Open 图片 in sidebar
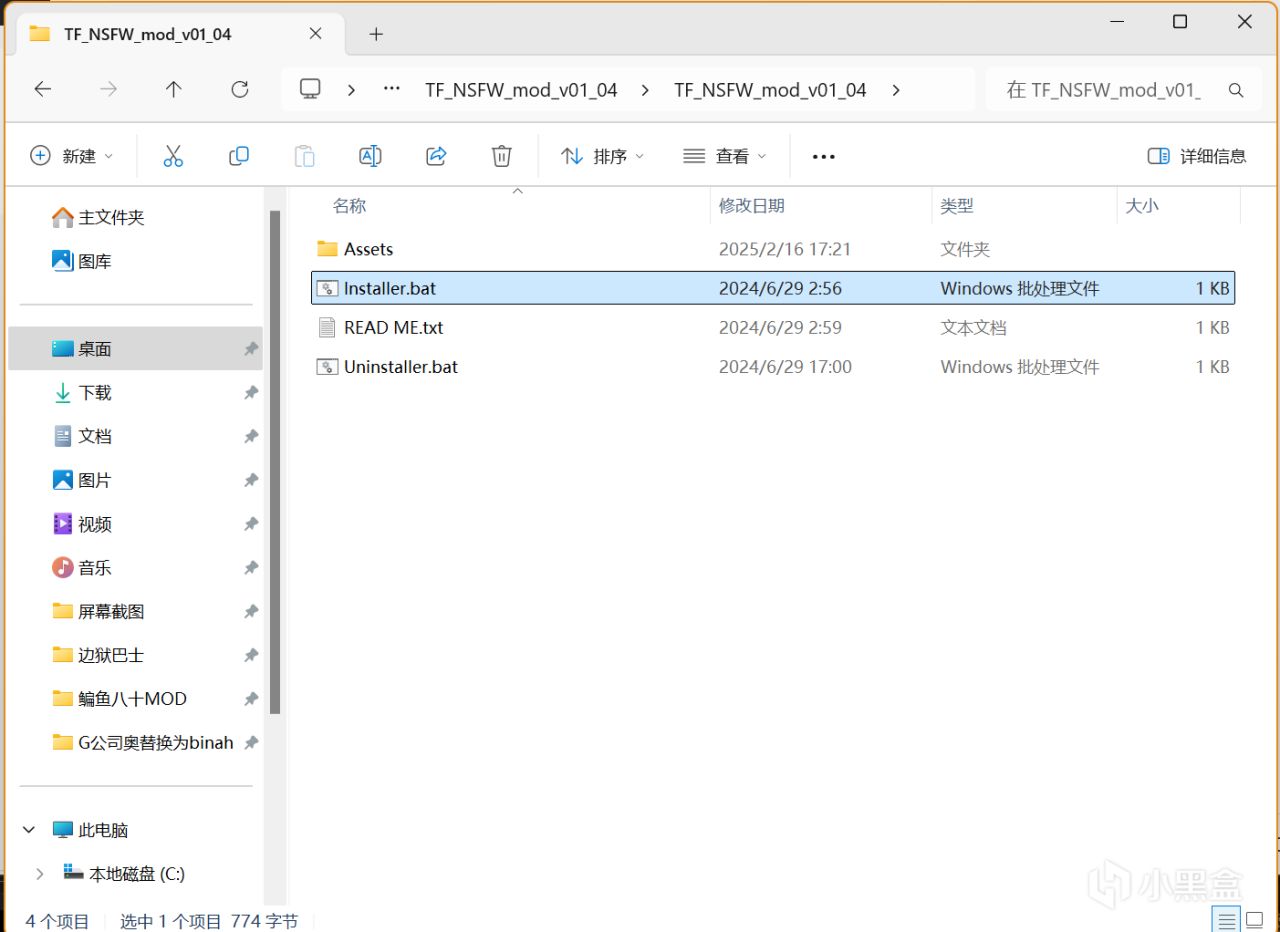 [82, 480]
